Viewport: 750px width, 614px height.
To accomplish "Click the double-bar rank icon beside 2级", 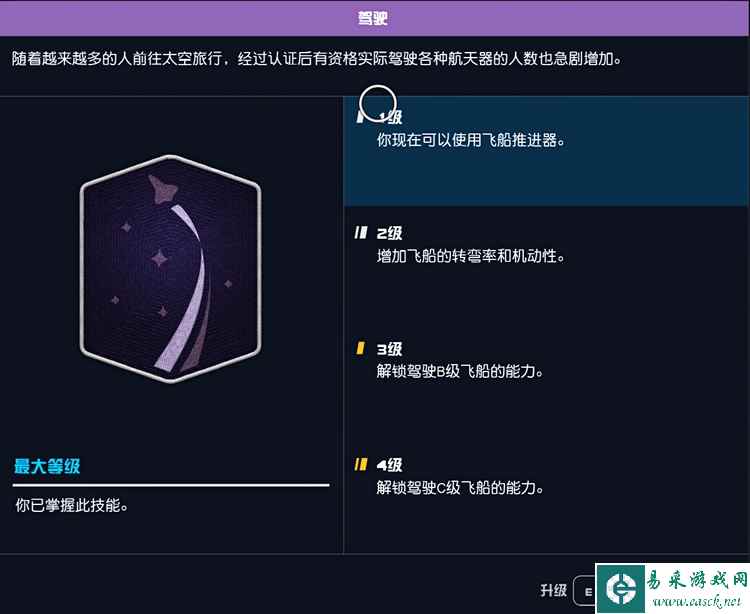I will point(361,233).
